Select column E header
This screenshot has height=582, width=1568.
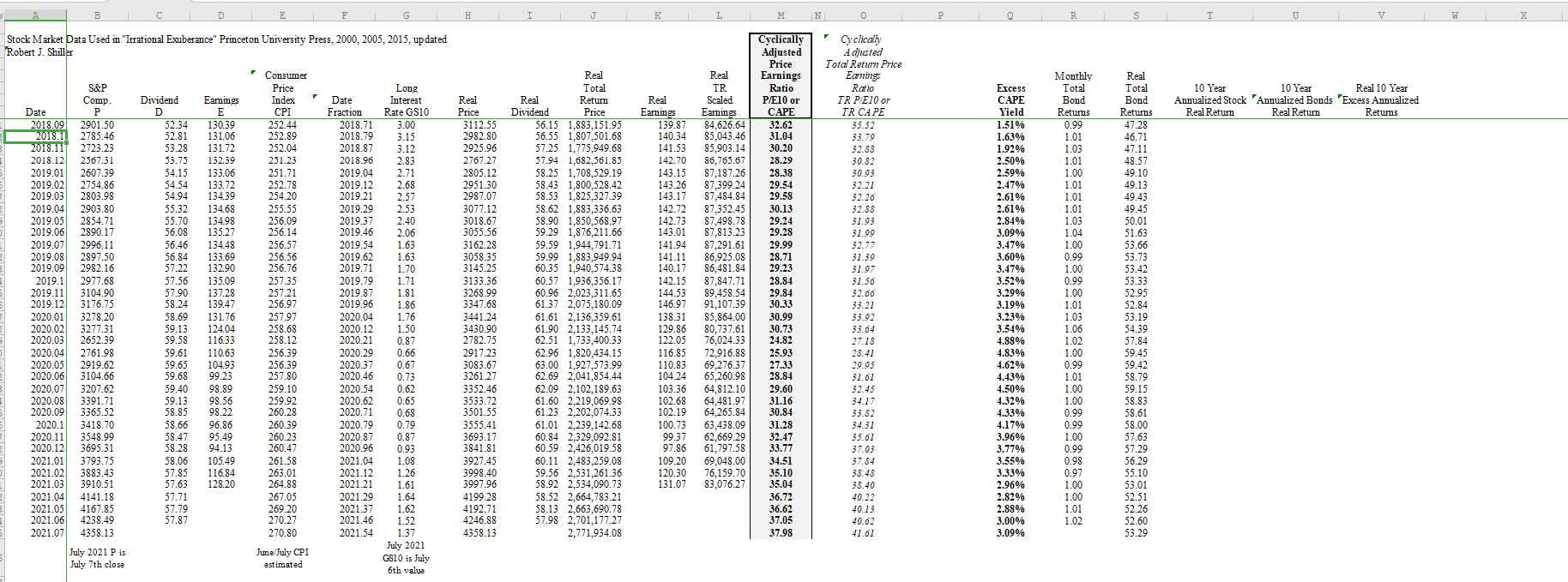(x=283, y=15)
